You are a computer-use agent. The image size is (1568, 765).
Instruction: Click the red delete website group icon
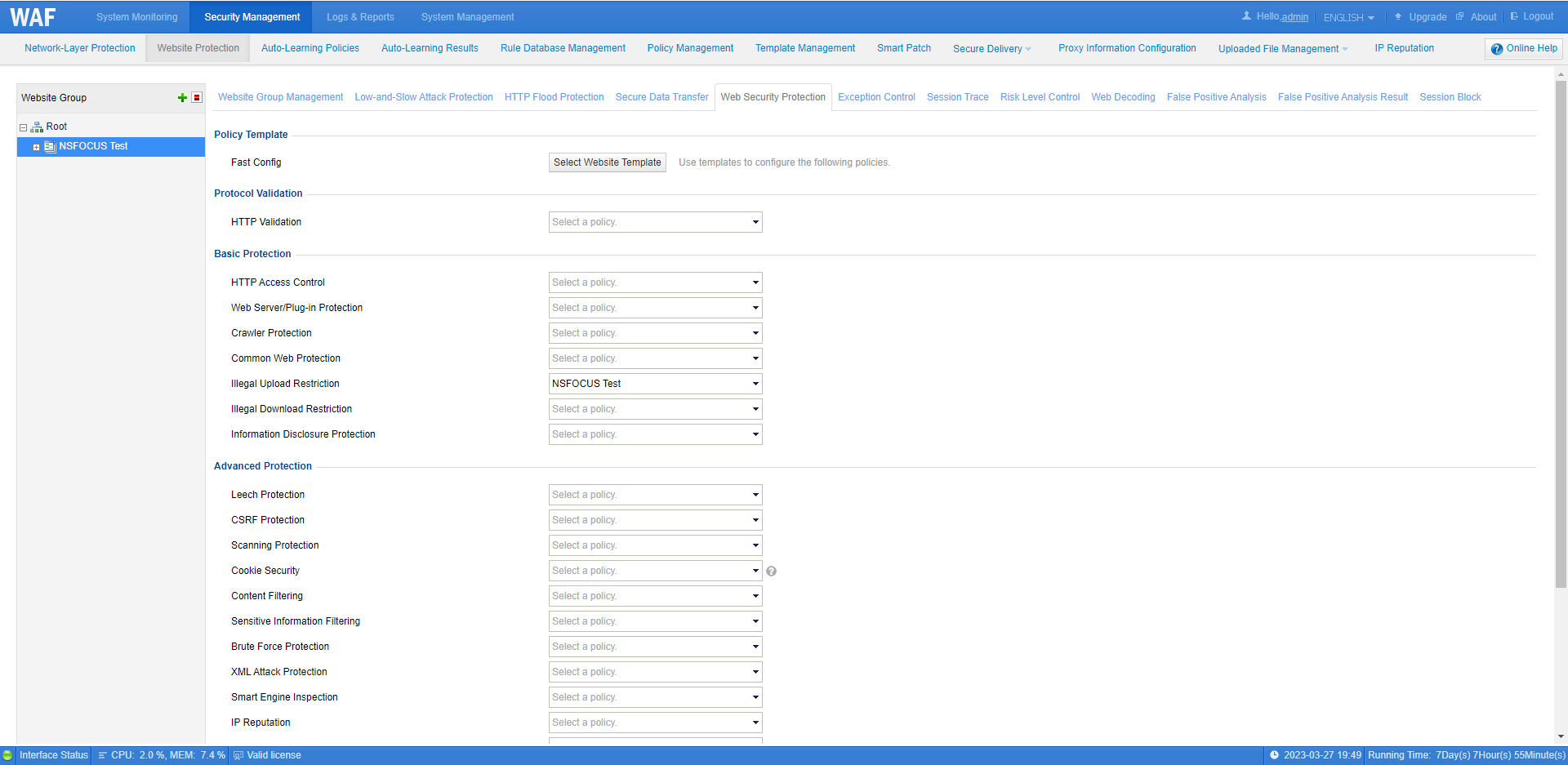[x=197, y=98]
